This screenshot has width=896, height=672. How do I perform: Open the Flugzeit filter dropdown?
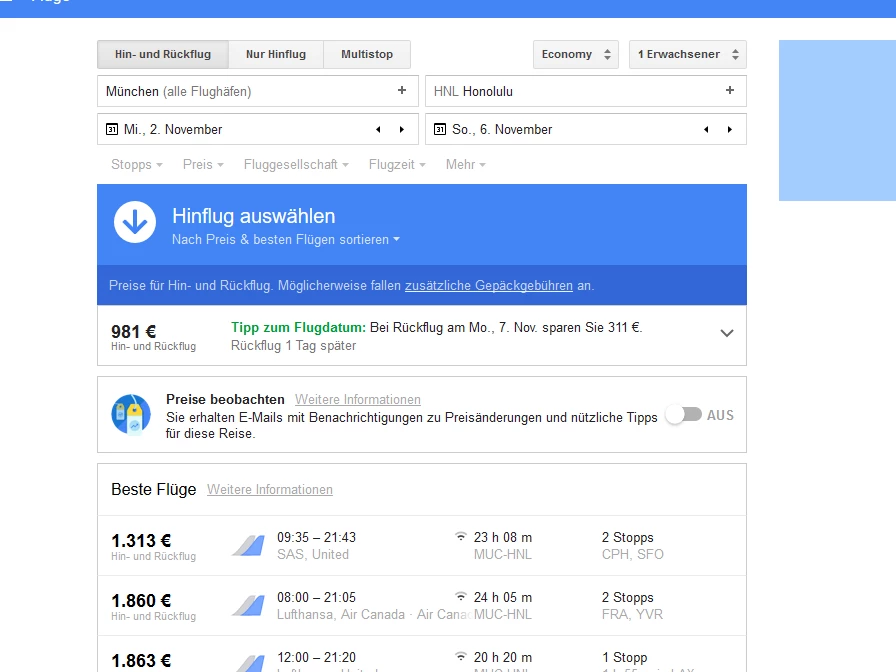coord(397,165)
